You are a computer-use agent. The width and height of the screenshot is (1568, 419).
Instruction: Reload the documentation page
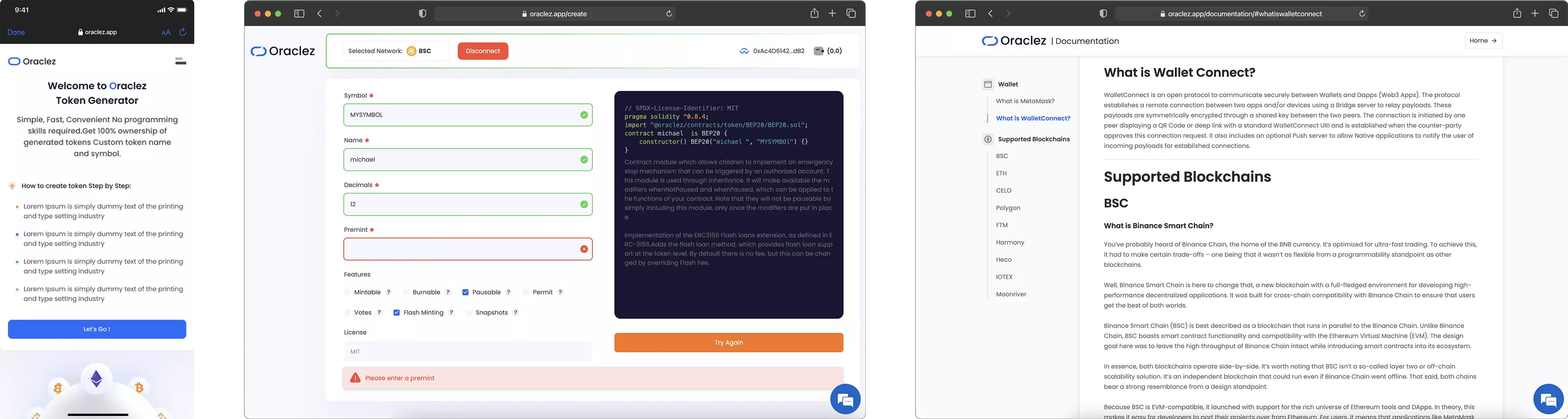[x=1362, y=13]
